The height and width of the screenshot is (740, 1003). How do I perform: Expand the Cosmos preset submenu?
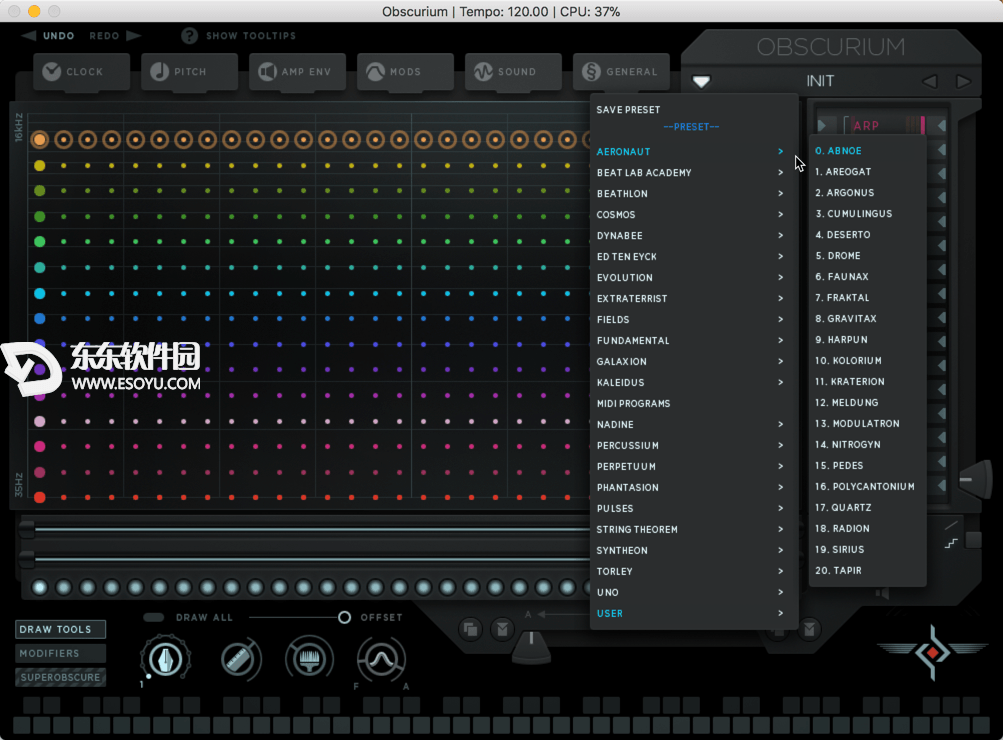tap(693, 215)
